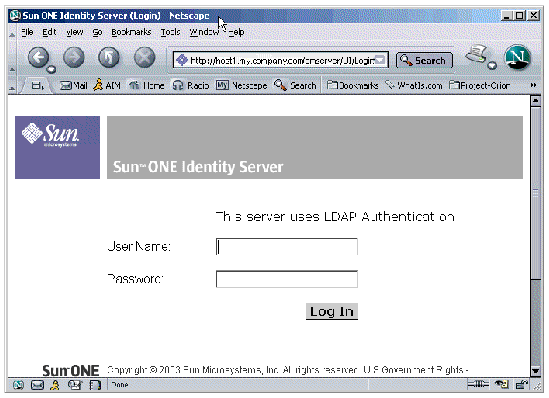Image resolution: width=549 pixels, height=398 pixels.
Task: Open the Help menu
Action: pyautogui.click(x=236, y=32)
